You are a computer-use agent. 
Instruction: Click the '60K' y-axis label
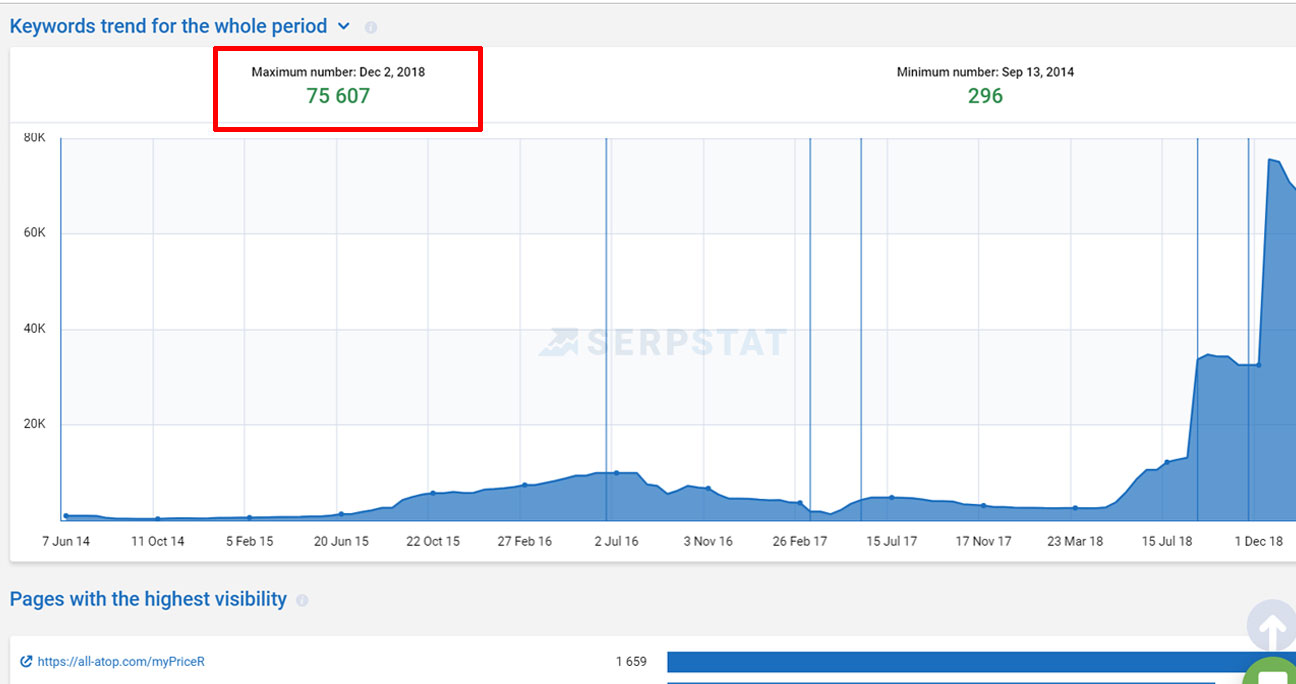[x=35, y=233]
